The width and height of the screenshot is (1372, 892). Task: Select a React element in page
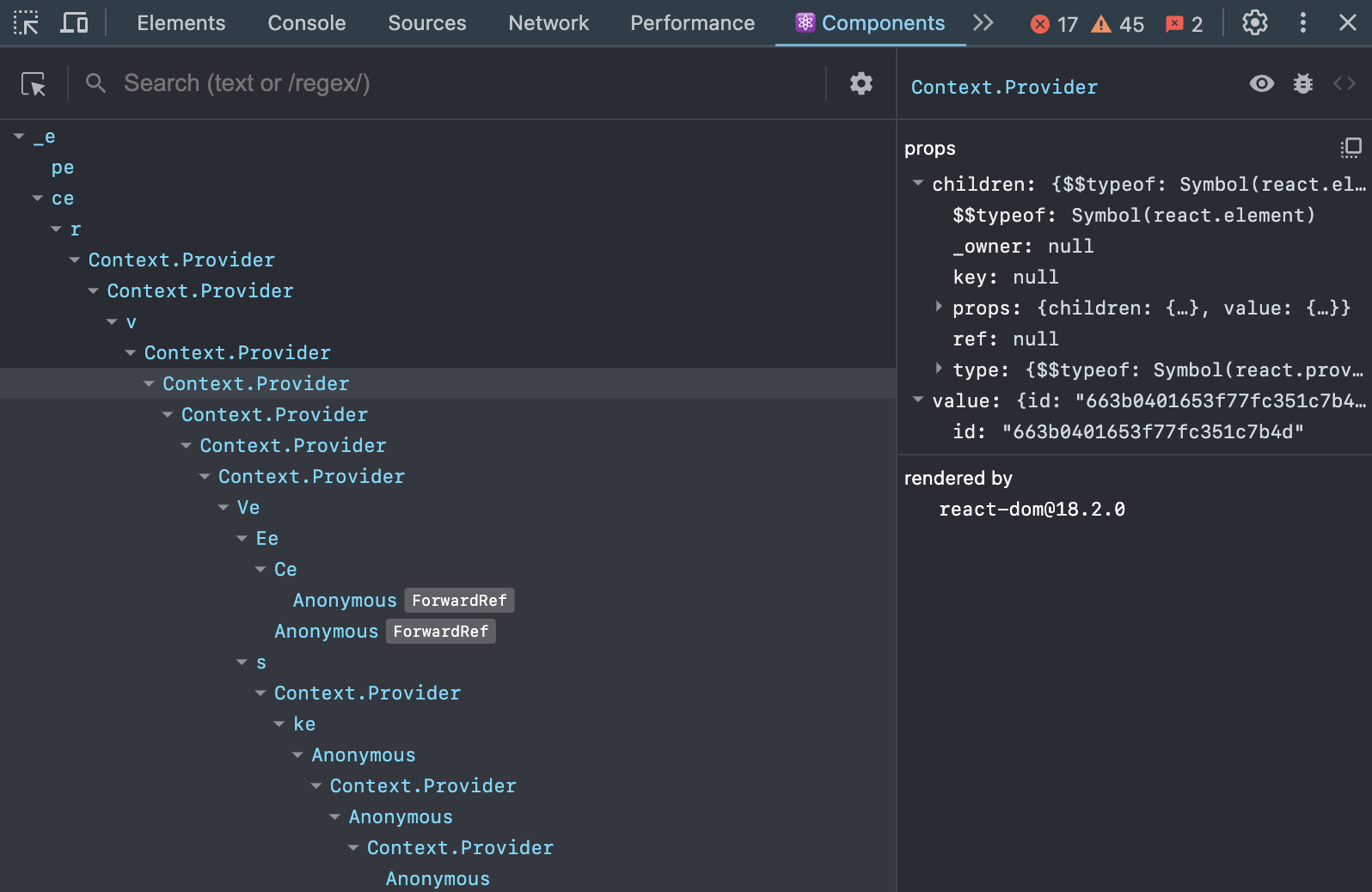34,83
